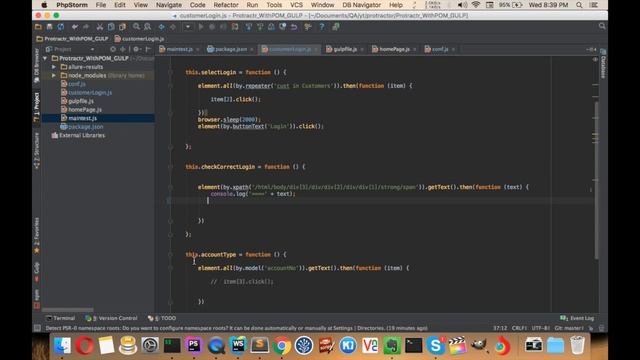Click the Debug bug icon in toolbar
Screen dimensions: 640x360
click(x=212, y=27)
